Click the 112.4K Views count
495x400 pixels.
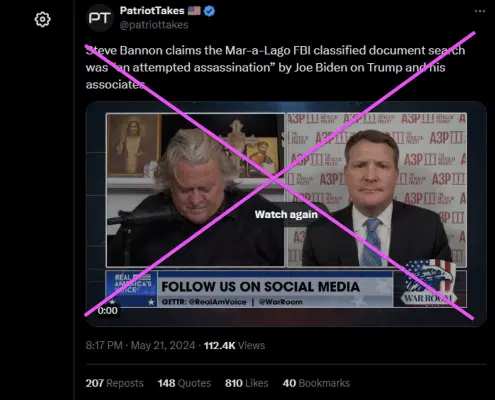(235, 345)
